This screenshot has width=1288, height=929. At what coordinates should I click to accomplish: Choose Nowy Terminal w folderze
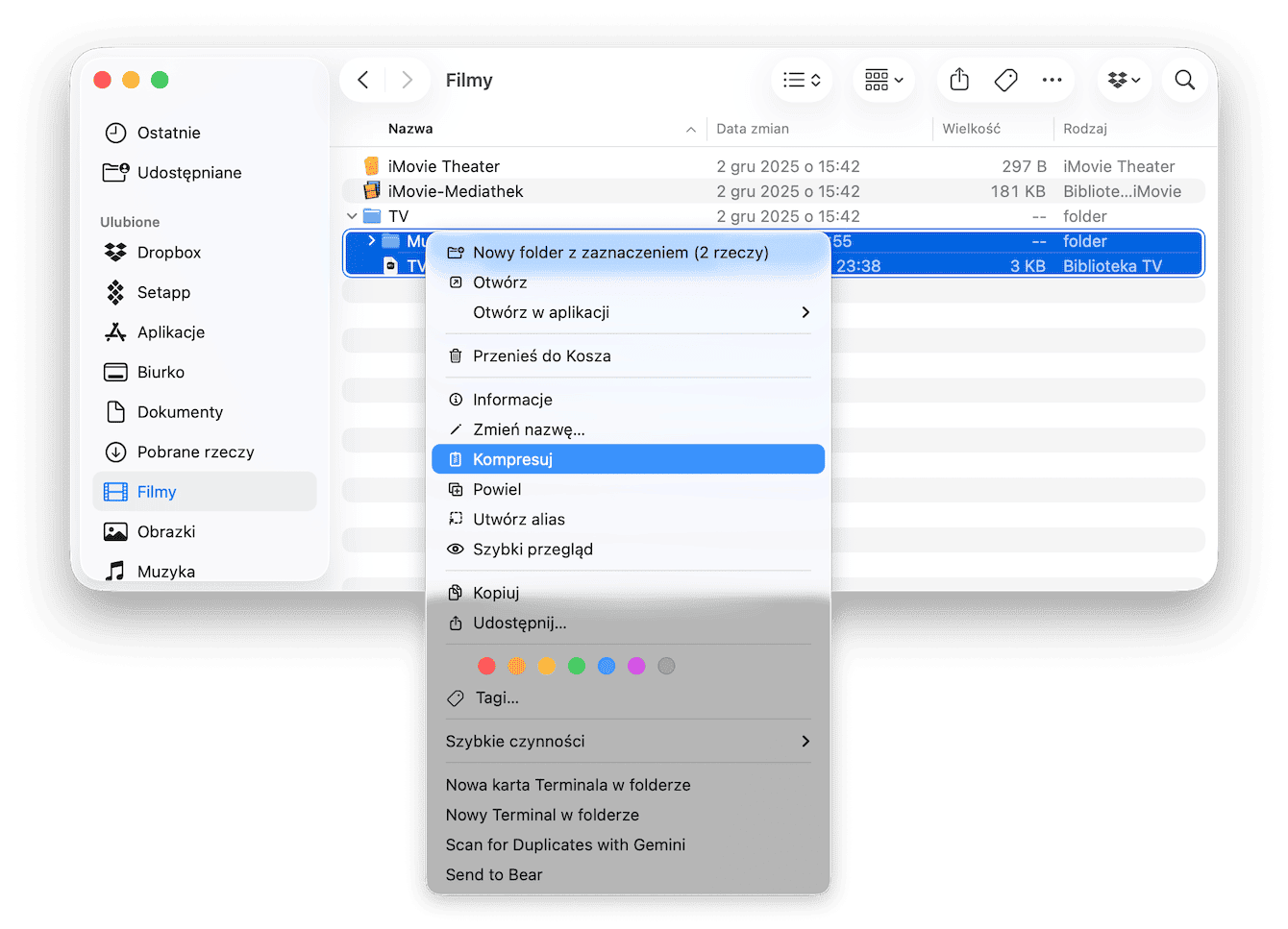(x=629, y=815)
